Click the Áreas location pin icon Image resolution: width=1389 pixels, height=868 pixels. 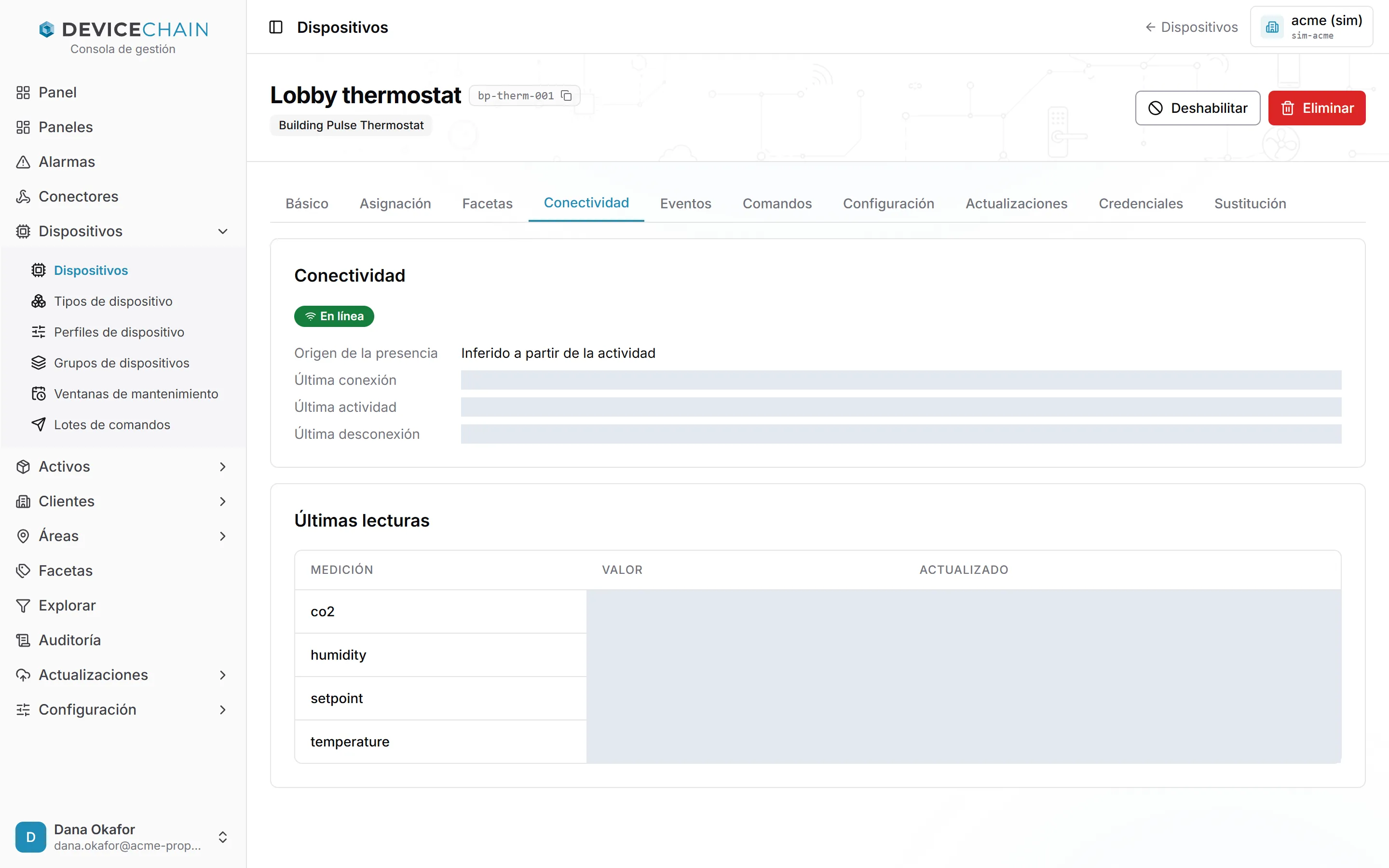click(x=23, y=536)
